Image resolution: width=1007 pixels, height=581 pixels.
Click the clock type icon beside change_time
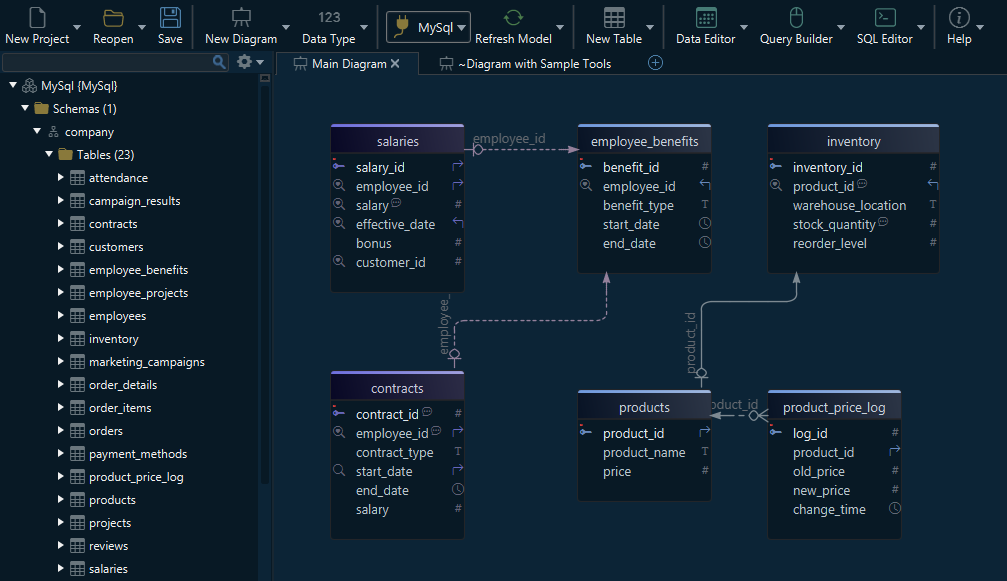(x=895, y=508)
